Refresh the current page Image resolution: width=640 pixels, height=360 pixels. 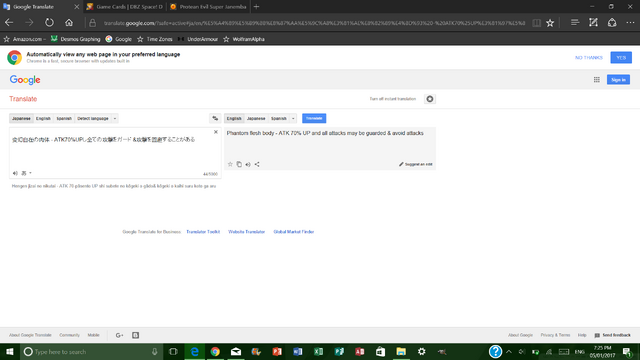tap(49, 23)
